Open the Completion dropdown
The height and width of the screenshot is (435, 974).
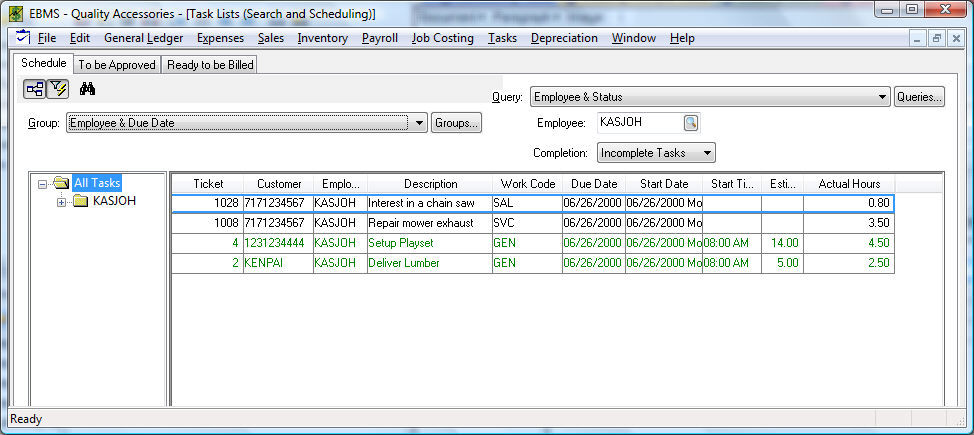[x=706, y=153]
